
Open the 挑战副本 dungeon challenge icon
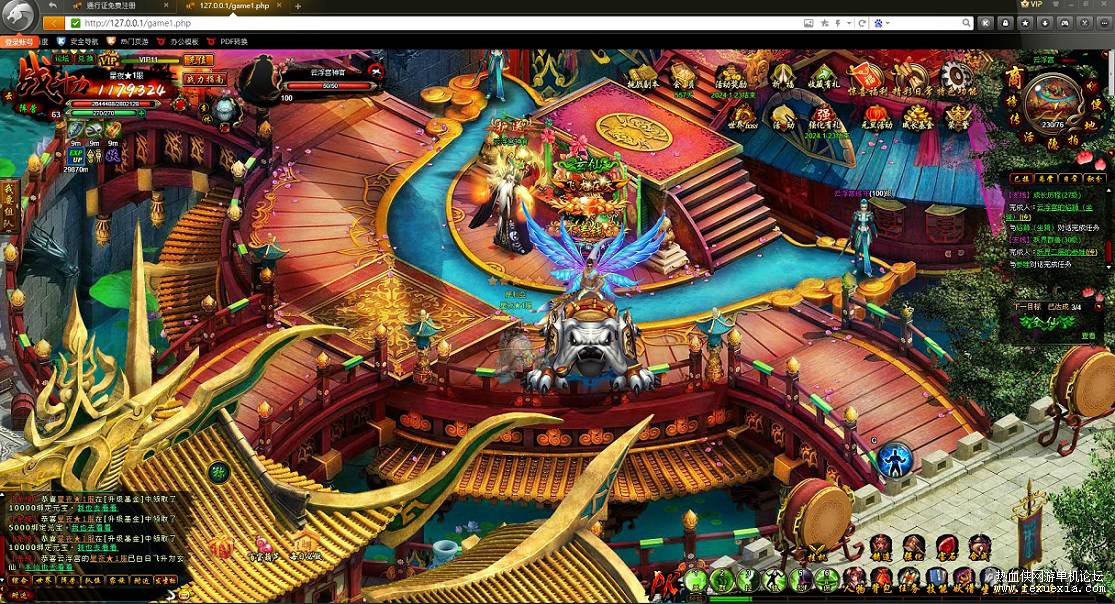[x=644, y=77]
